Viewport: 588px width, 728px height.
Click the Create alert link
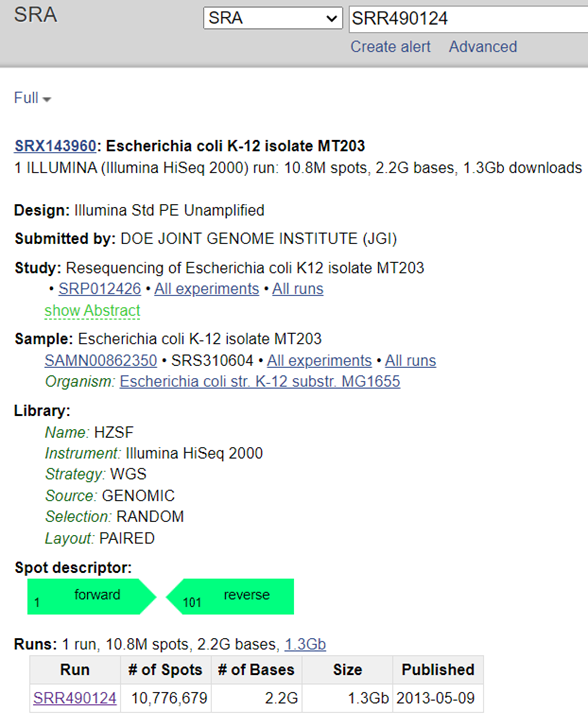click(x=390, y=47)
